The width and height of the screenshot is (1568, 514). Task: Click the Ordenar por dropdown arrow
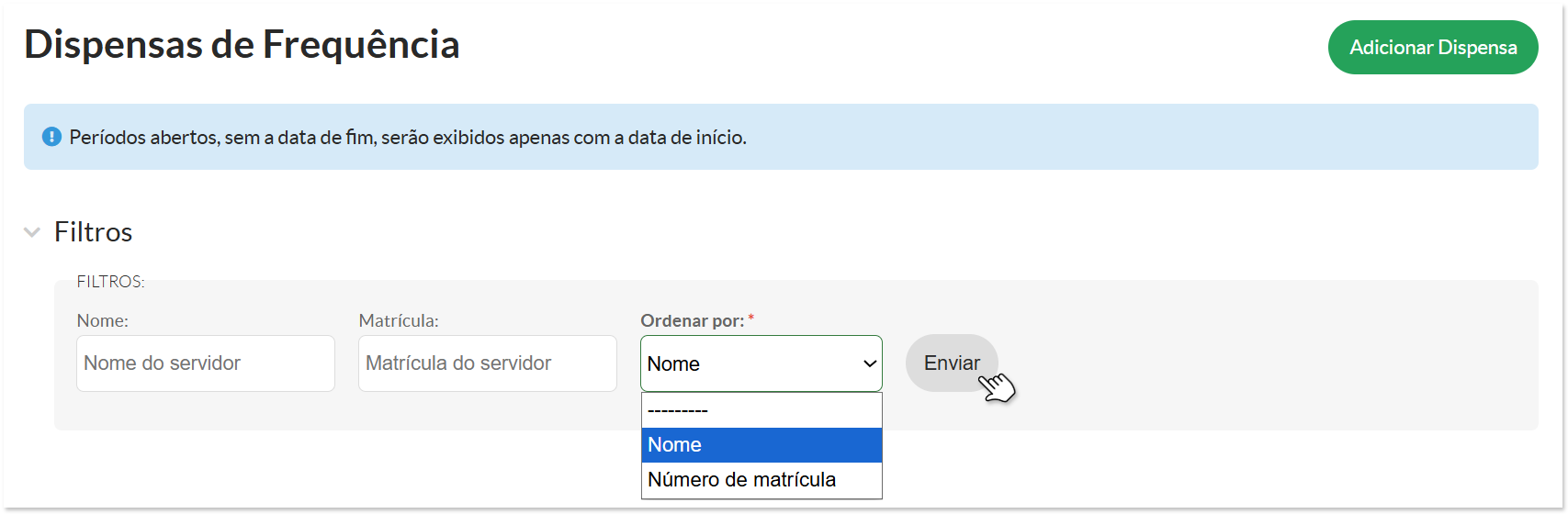click(869, 364)
